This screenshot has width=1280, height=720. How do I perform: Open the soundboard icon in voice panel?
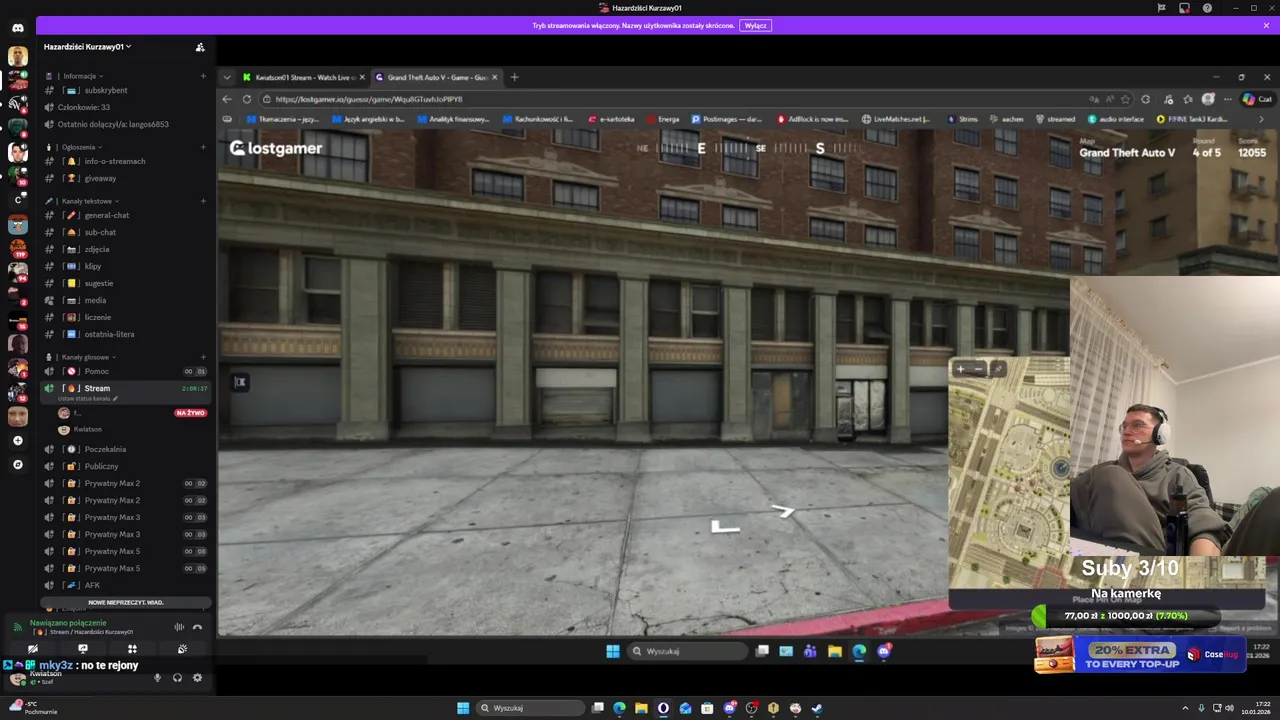tap(182, 649)
